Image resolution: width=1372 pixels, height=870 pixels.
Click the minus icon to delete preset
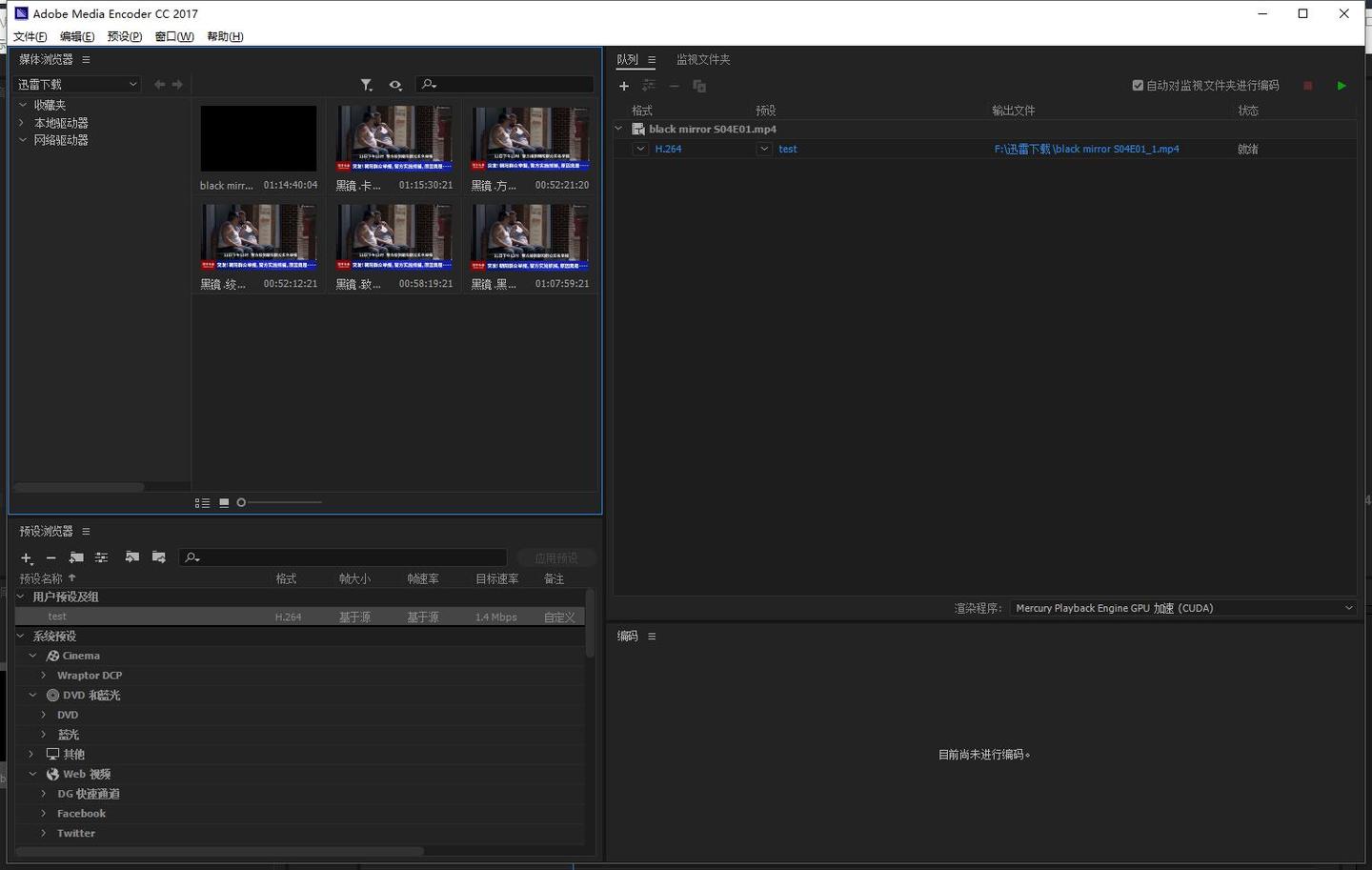pos(51,557)
